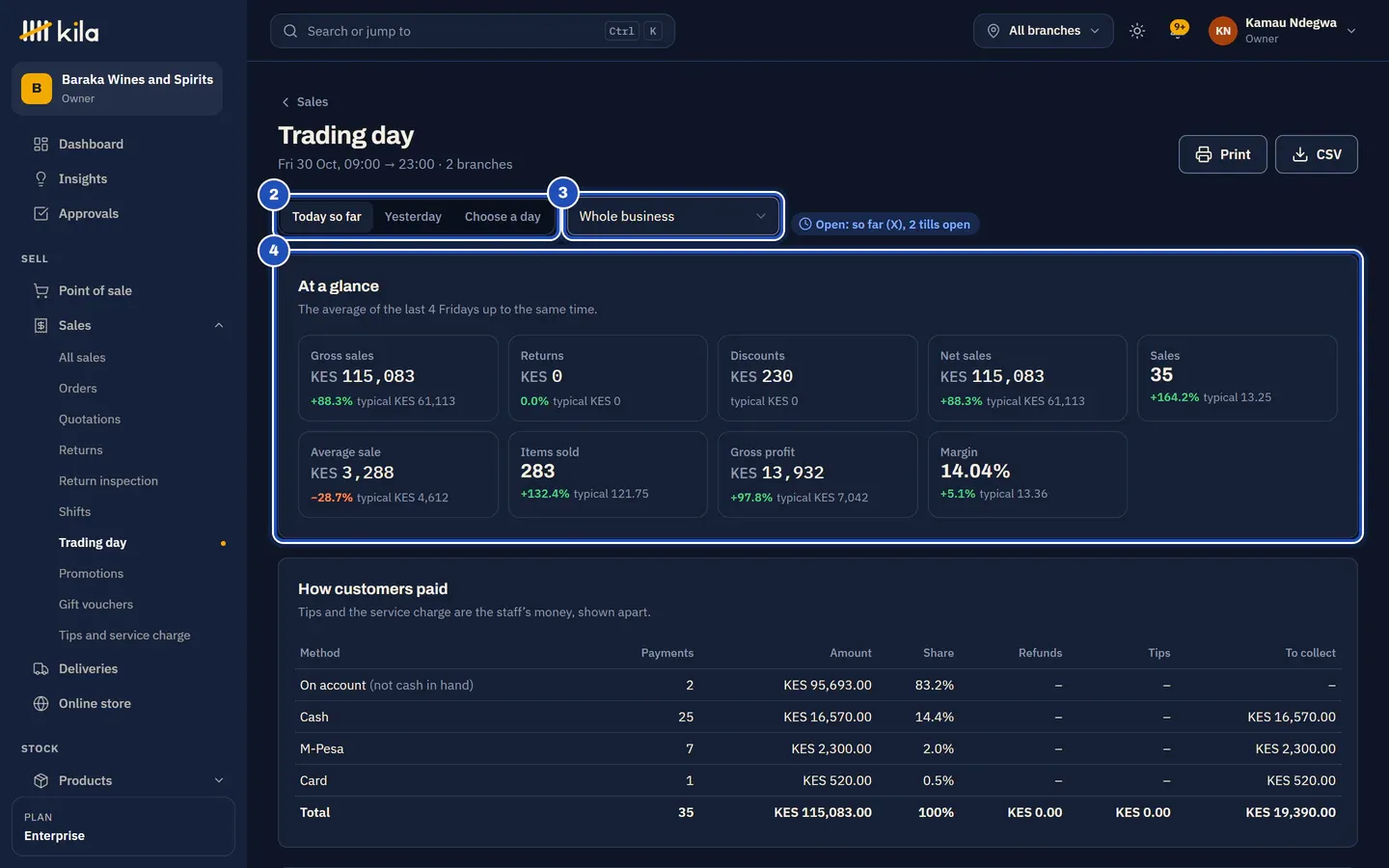The image size is (1389, 868).
Task: Go to Orders page
Action: [78, 388]
